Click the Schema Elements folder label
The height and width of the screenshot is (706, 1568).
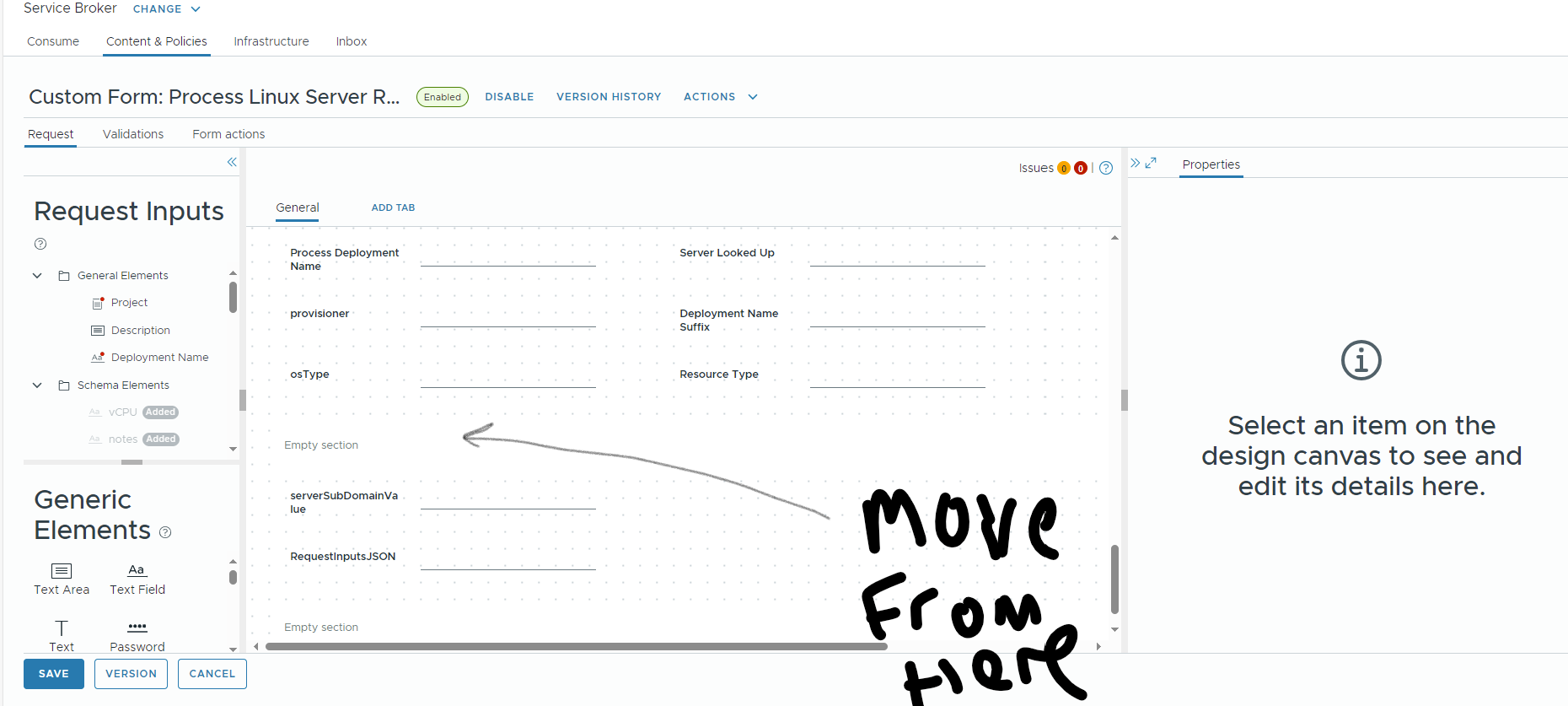point(123,385)
